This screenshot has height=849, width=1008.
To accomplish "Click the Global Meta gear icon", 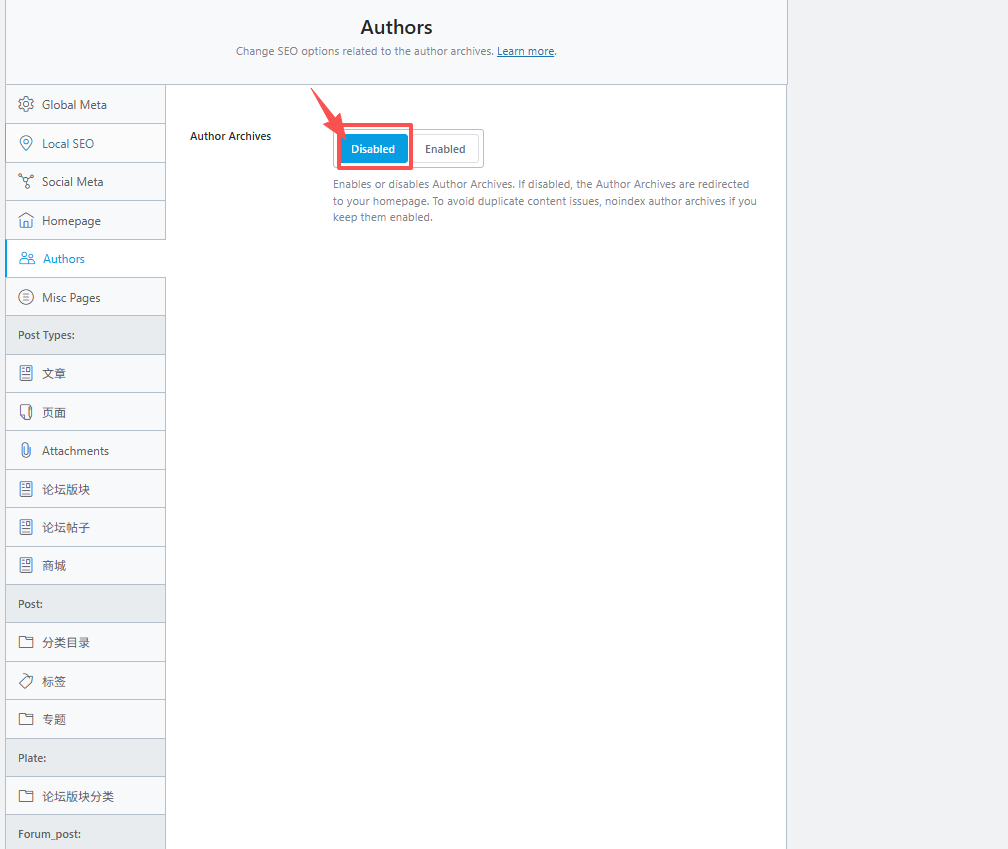I will [x=26, y=104].
